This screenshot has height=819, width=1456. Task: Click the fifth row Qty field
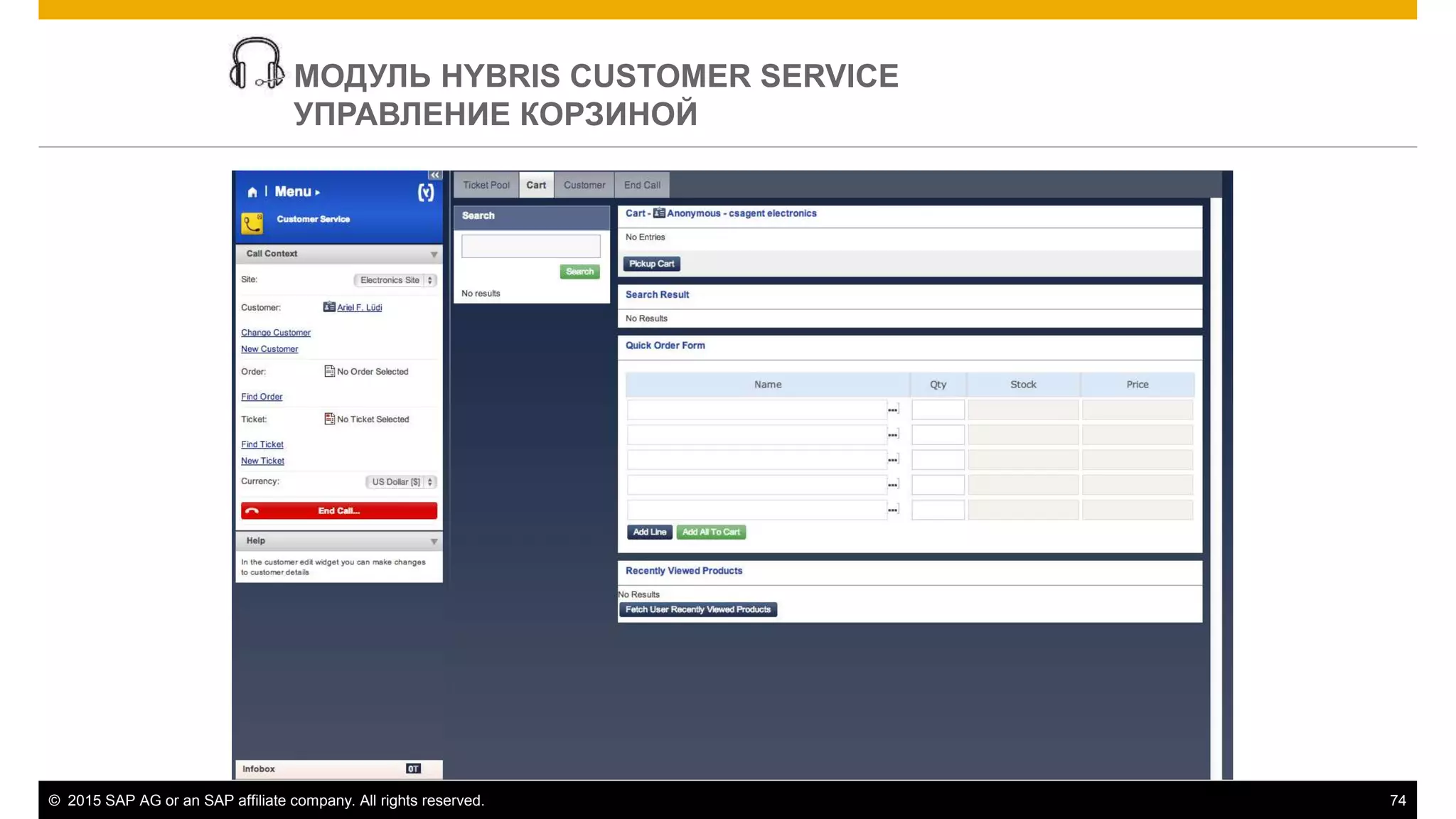(x=938, y=509)
